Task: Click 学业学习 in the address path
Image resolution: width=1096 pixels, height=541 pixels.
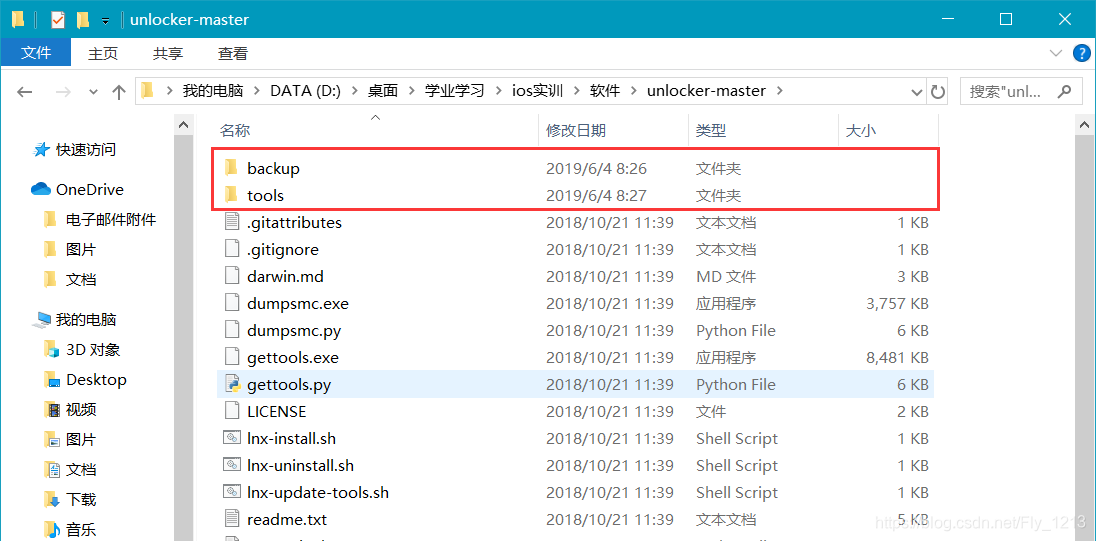Action: [454, 91]
